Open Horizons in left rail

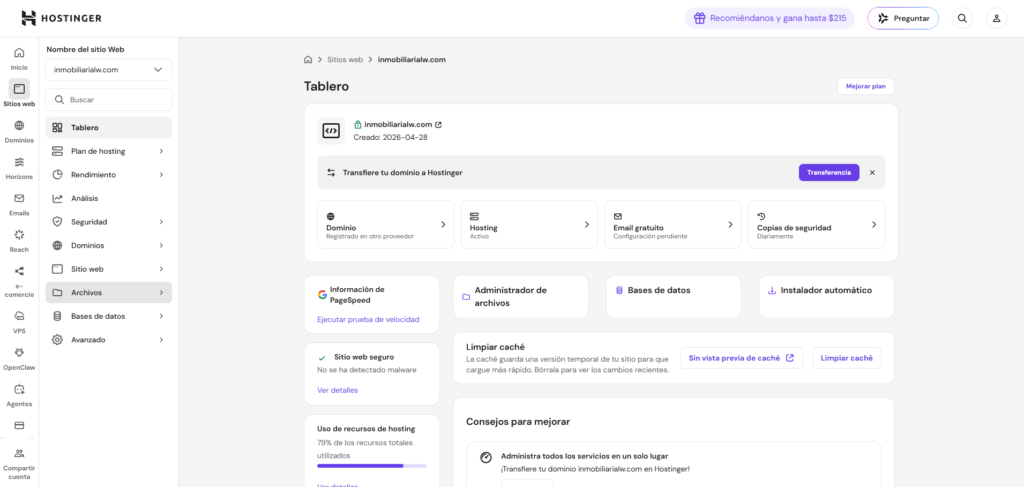(x=19, y=167)
